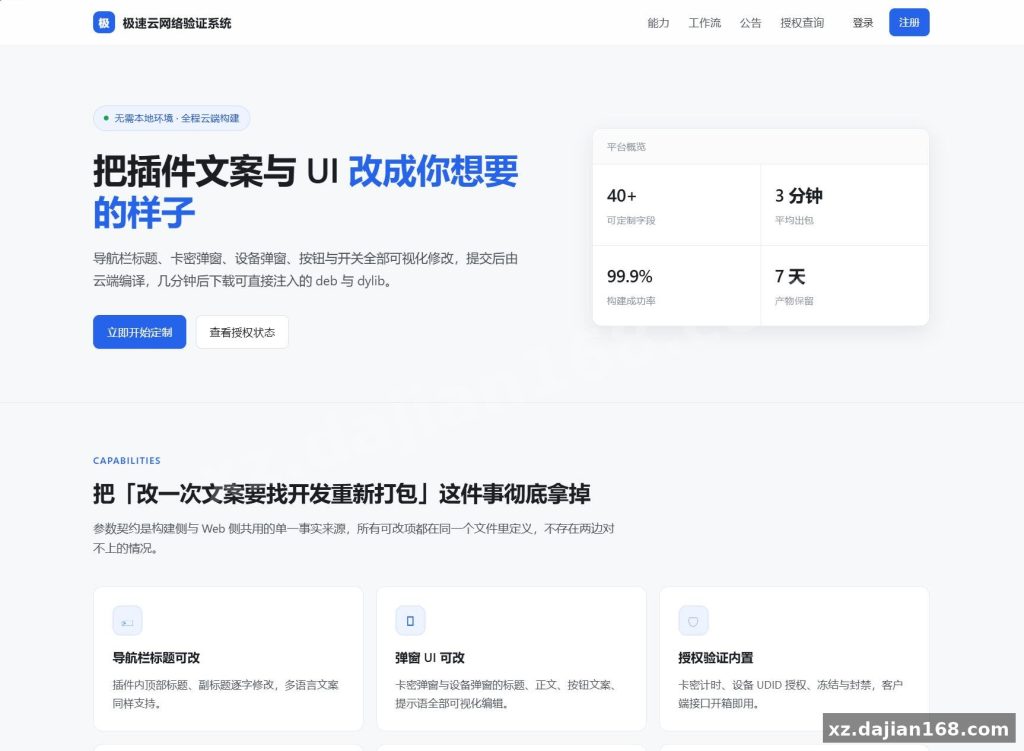Open the 工作流 nav item

(x=705, y=23)
